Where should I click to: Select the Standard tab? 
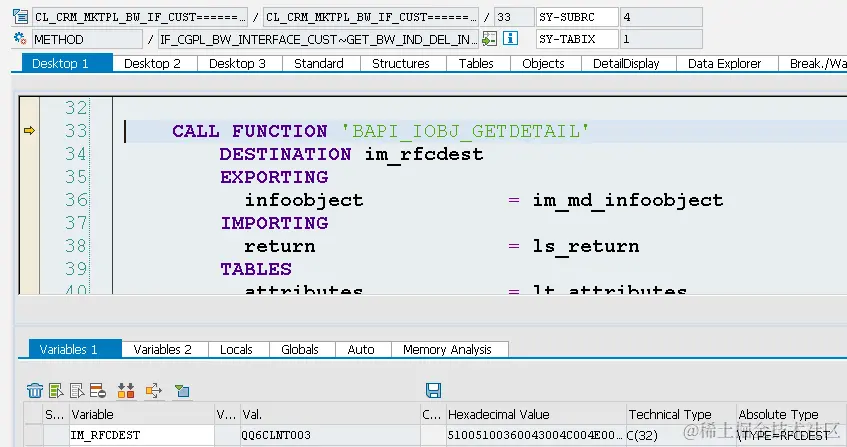click(319, 64)
